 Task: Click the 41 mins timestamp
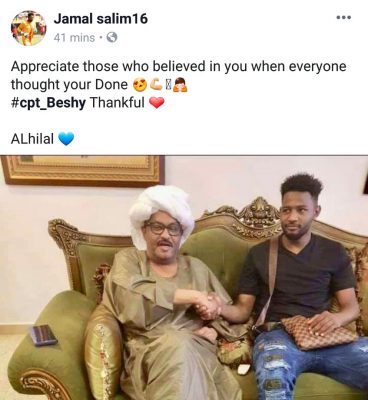coord(74,38)
